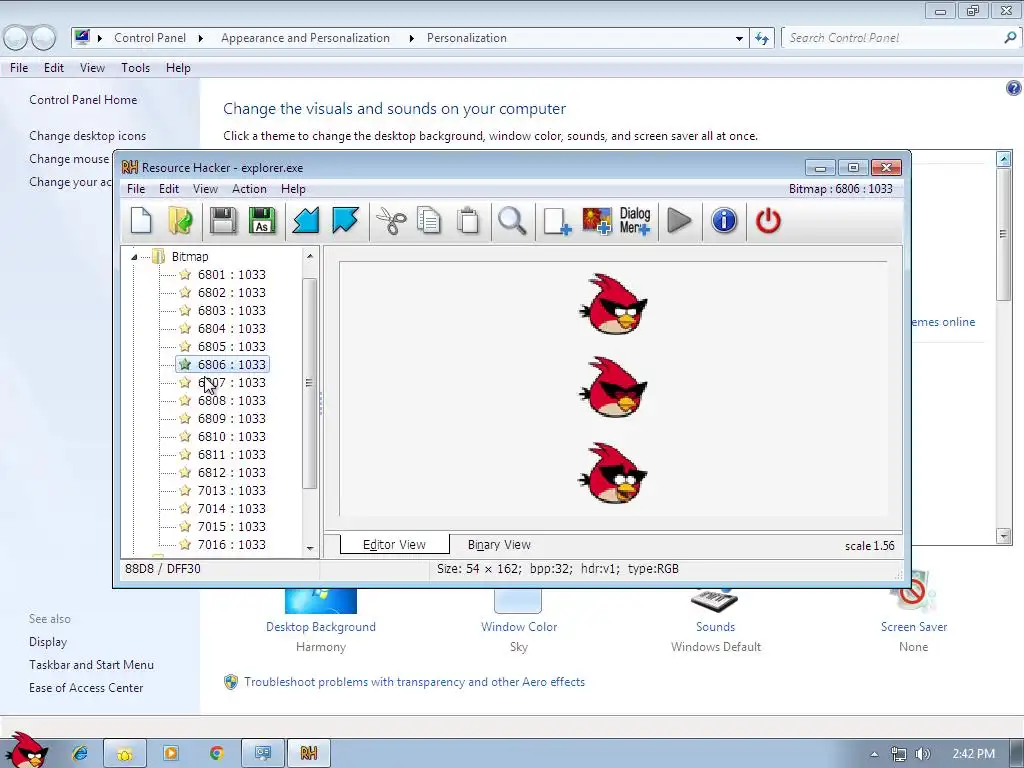Click the Dialog Menu insert icon
Screen dimensions: 1024x768
click(635, 221)
